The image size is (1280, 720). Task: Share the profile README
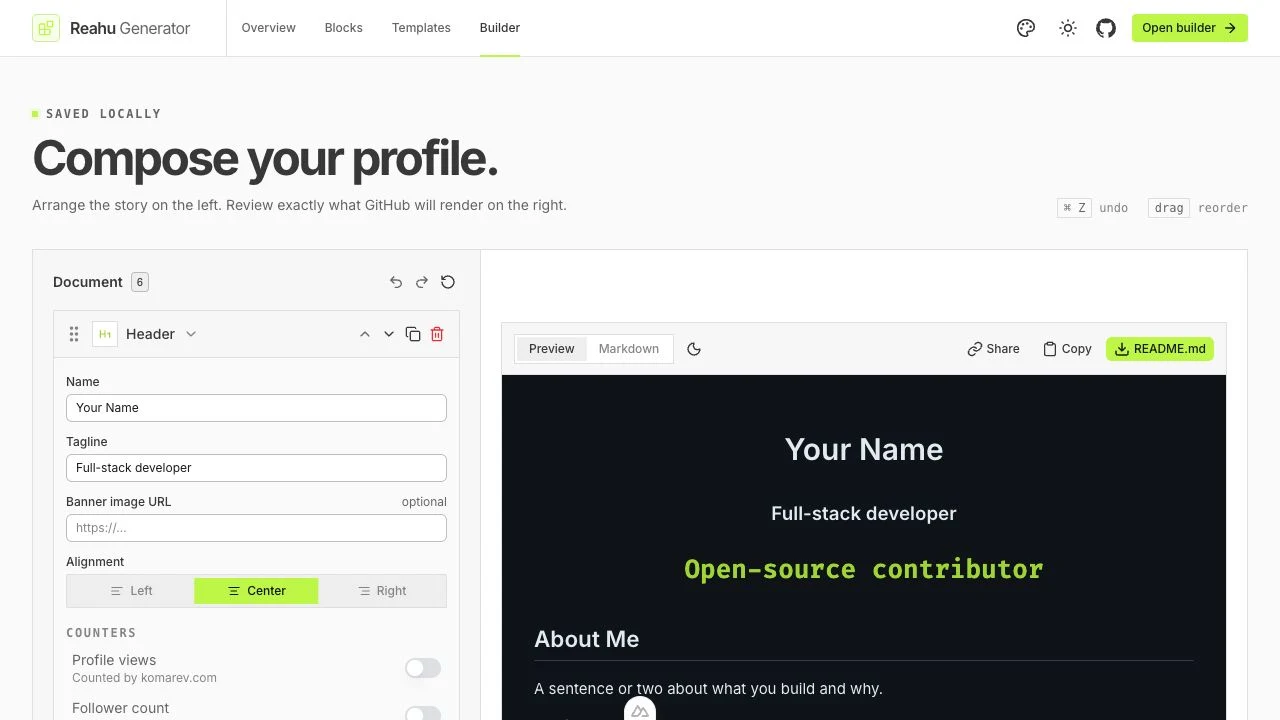994,349
